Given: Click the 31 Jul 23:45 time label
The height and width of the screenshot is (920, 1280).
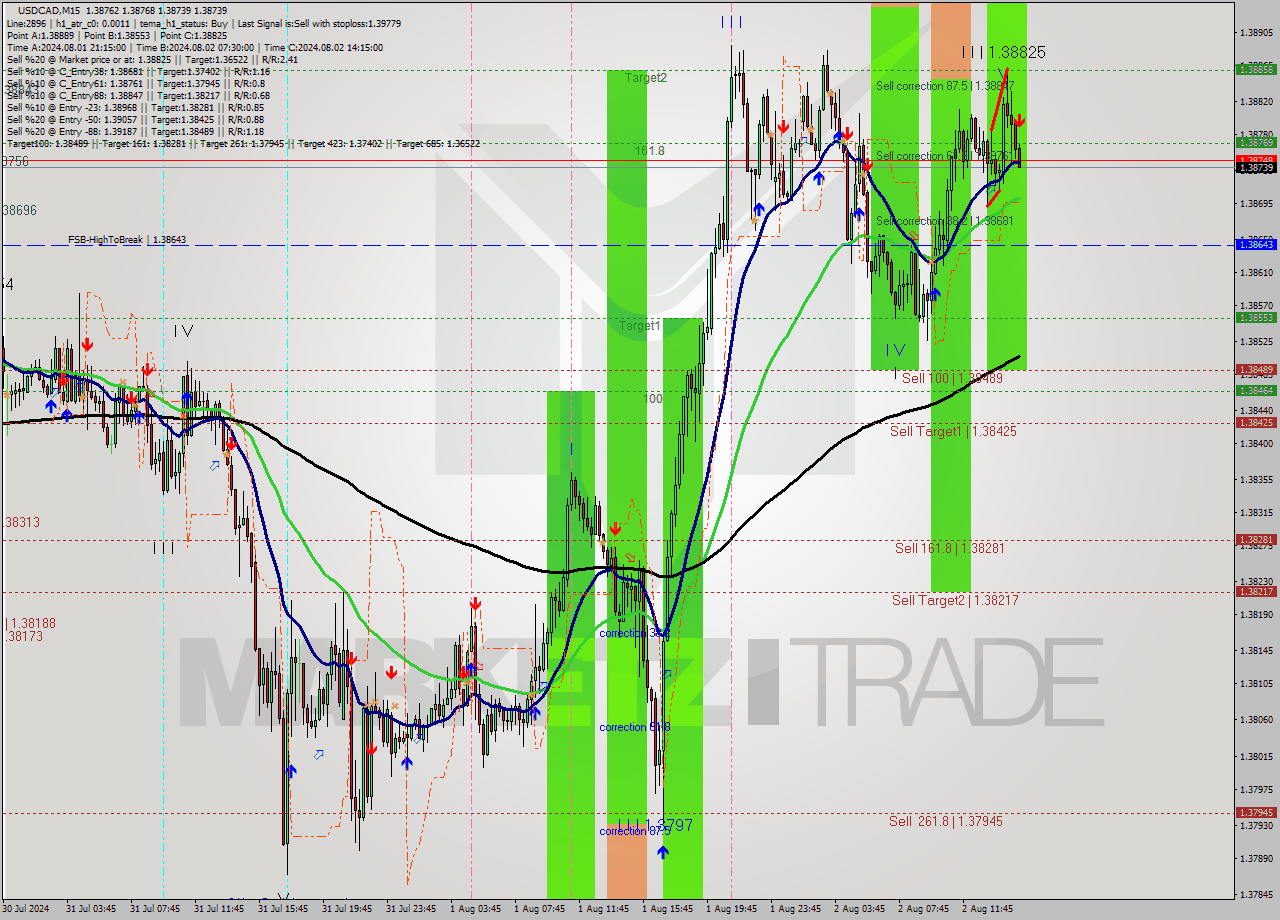Looking at the screenshot, I should (x=411, y=909).
